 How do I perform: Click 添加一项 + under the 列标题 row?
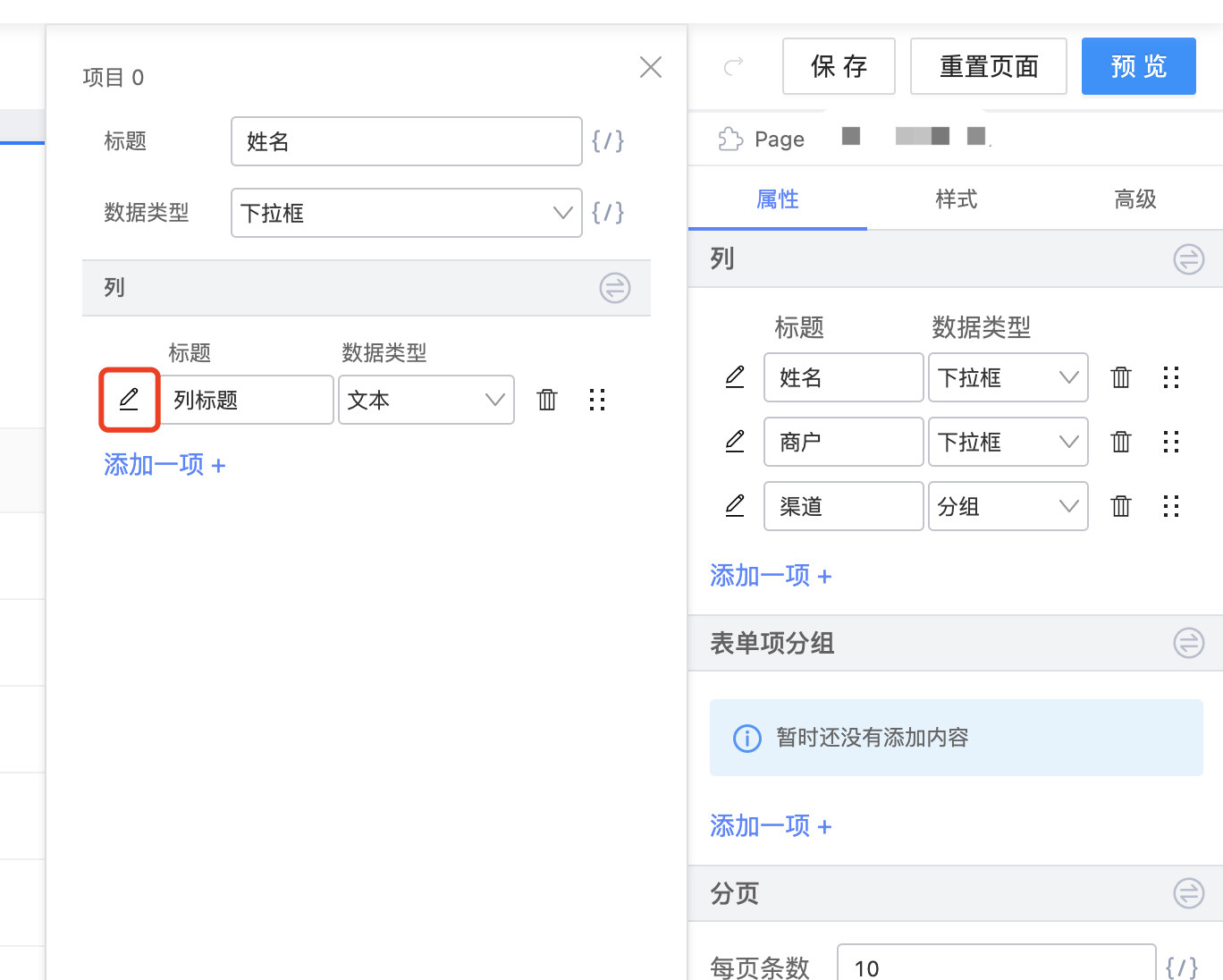(164, 465)
